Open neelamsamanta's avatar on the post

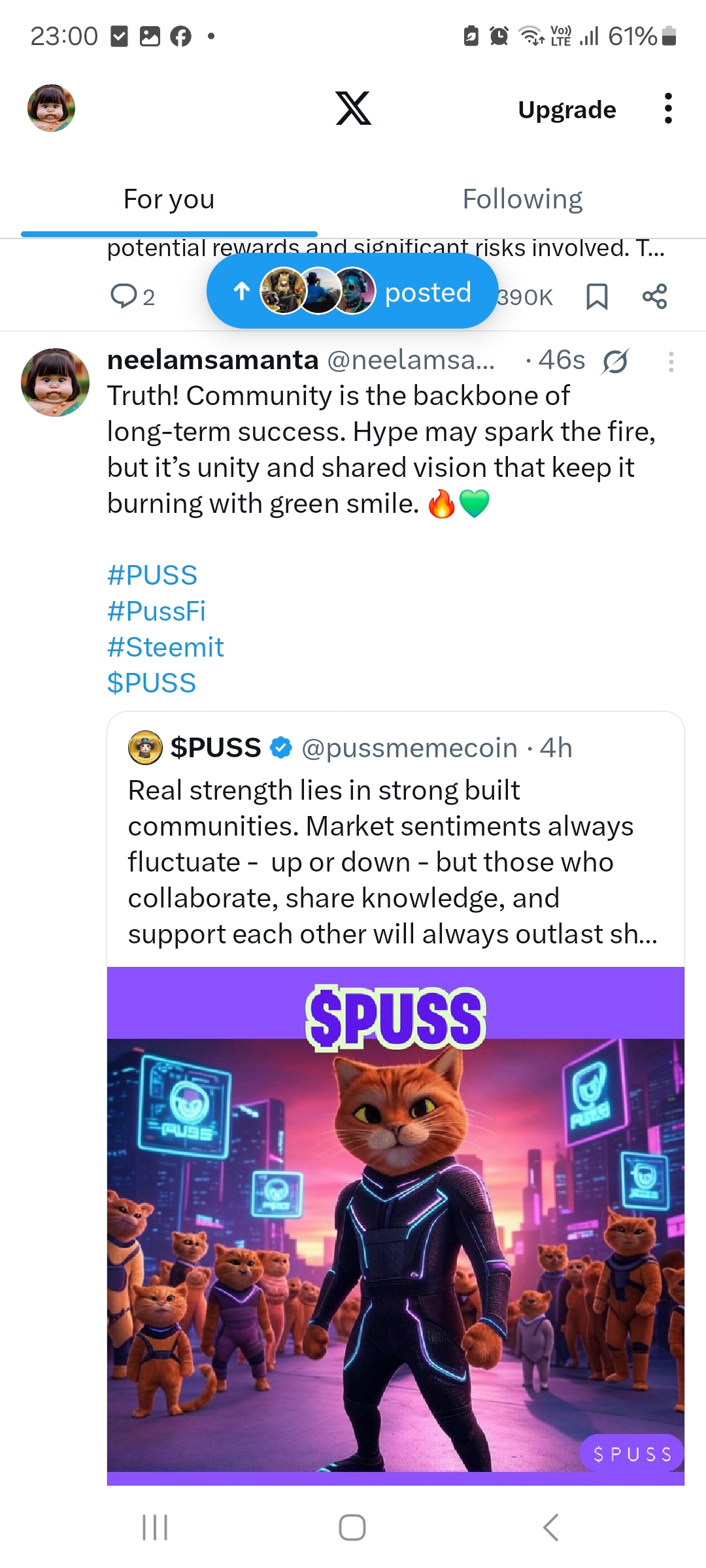pos(56,382)
